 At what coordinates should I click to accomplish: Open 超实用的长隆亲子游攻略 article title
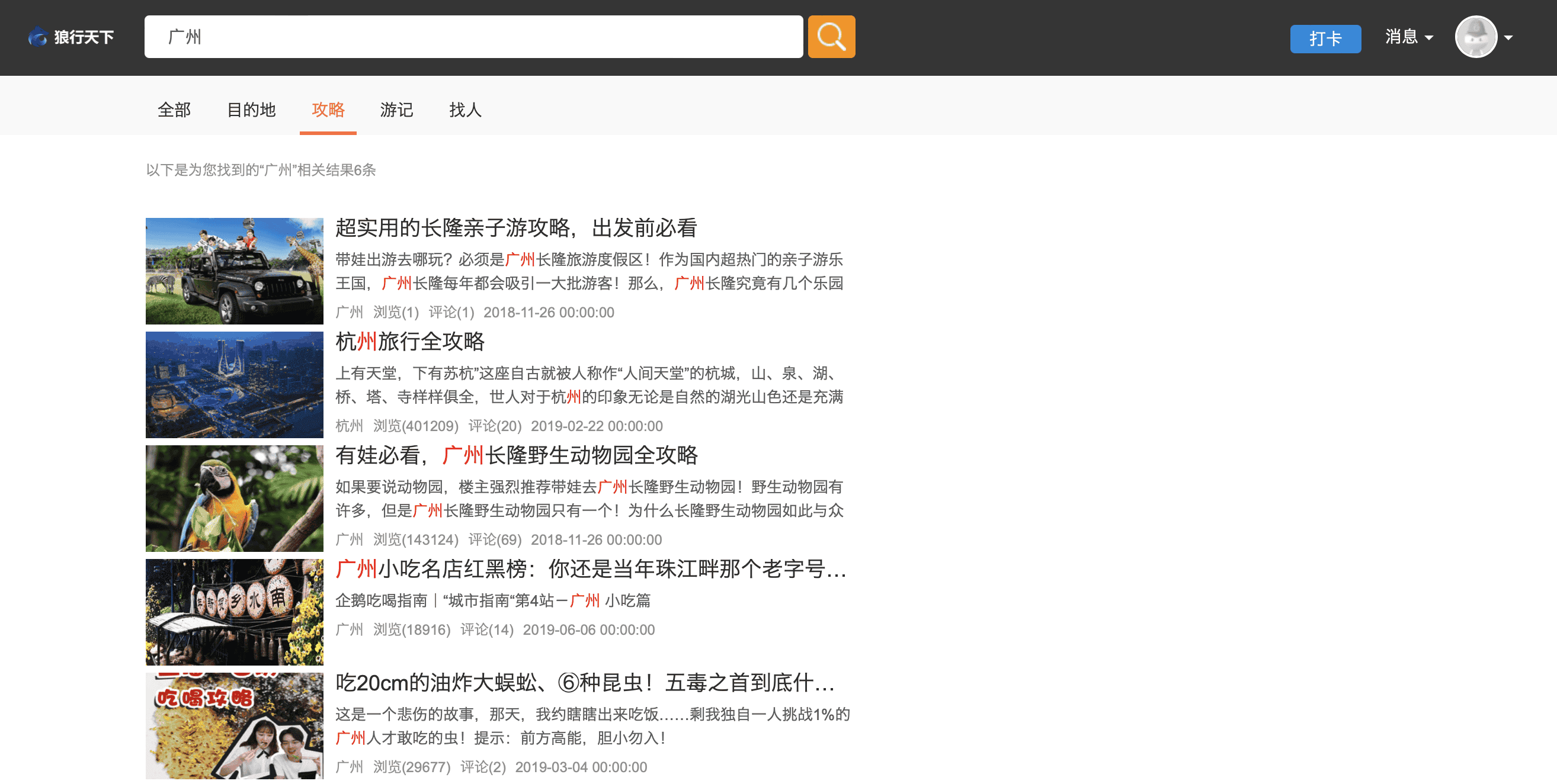coord(515,228)
